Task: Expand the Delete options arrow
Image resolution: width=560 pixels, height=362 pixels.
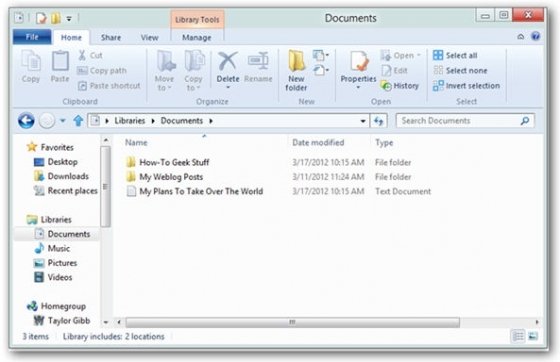Action: coord(228,87)
